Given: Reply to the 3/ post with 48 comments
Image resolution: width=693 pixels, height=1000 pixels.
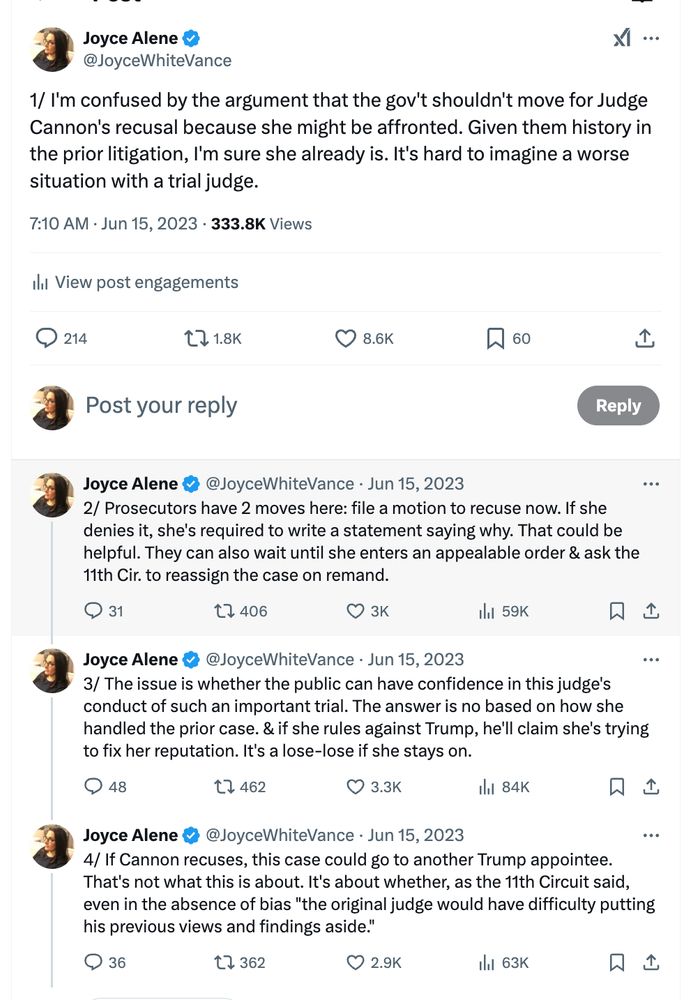Looking at the screenshot, I should point(94,787).
